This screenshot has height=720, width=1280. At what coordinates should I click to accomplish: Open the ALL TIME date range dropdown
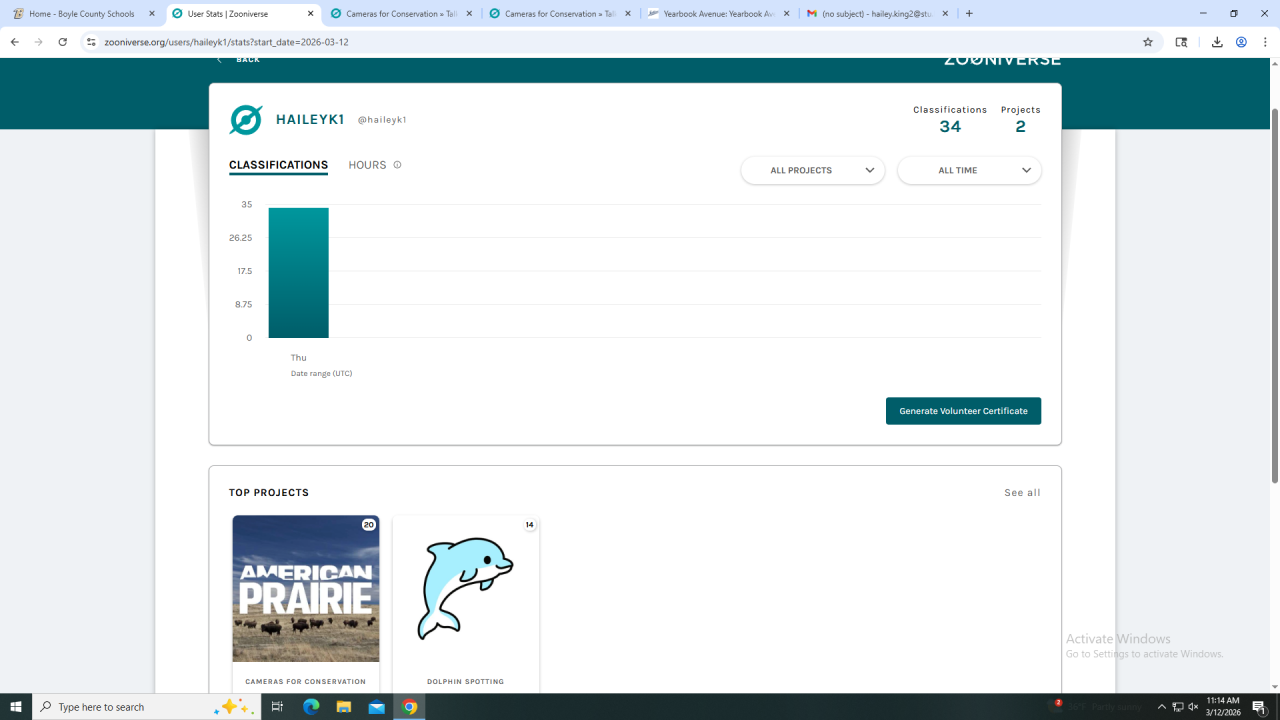tap(969, 170)
